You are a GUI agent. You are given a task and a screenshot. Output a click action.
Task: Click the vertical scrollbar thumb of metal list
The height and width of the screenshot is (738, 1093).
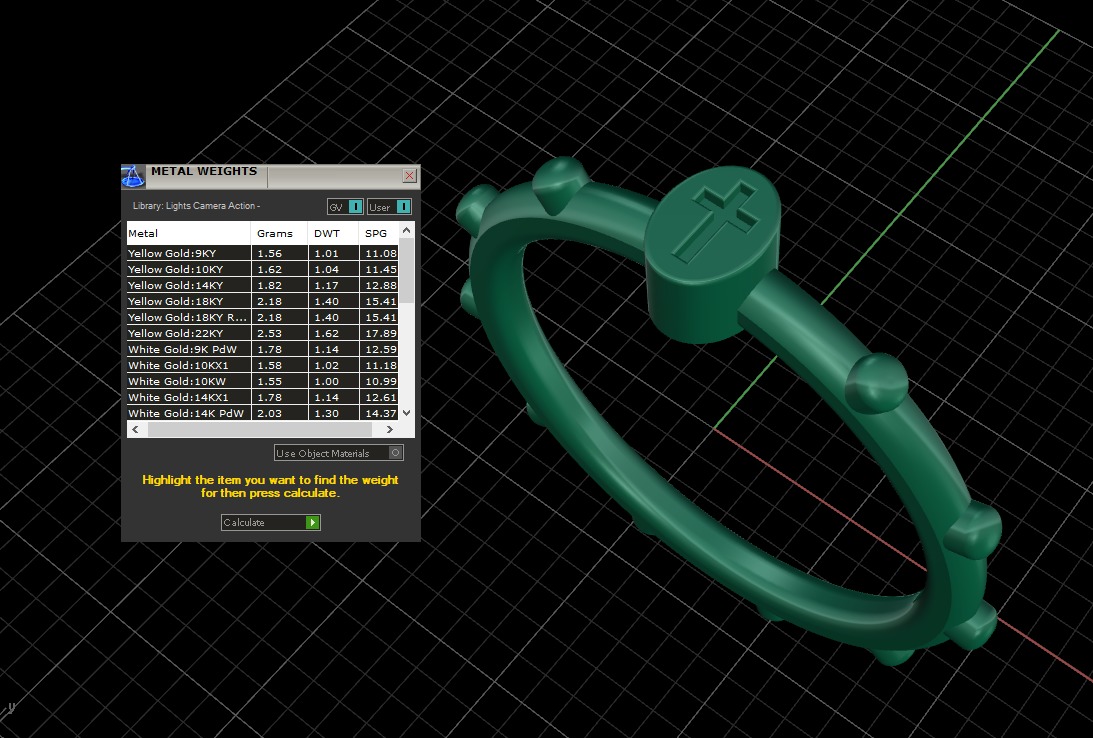[406, 270]
